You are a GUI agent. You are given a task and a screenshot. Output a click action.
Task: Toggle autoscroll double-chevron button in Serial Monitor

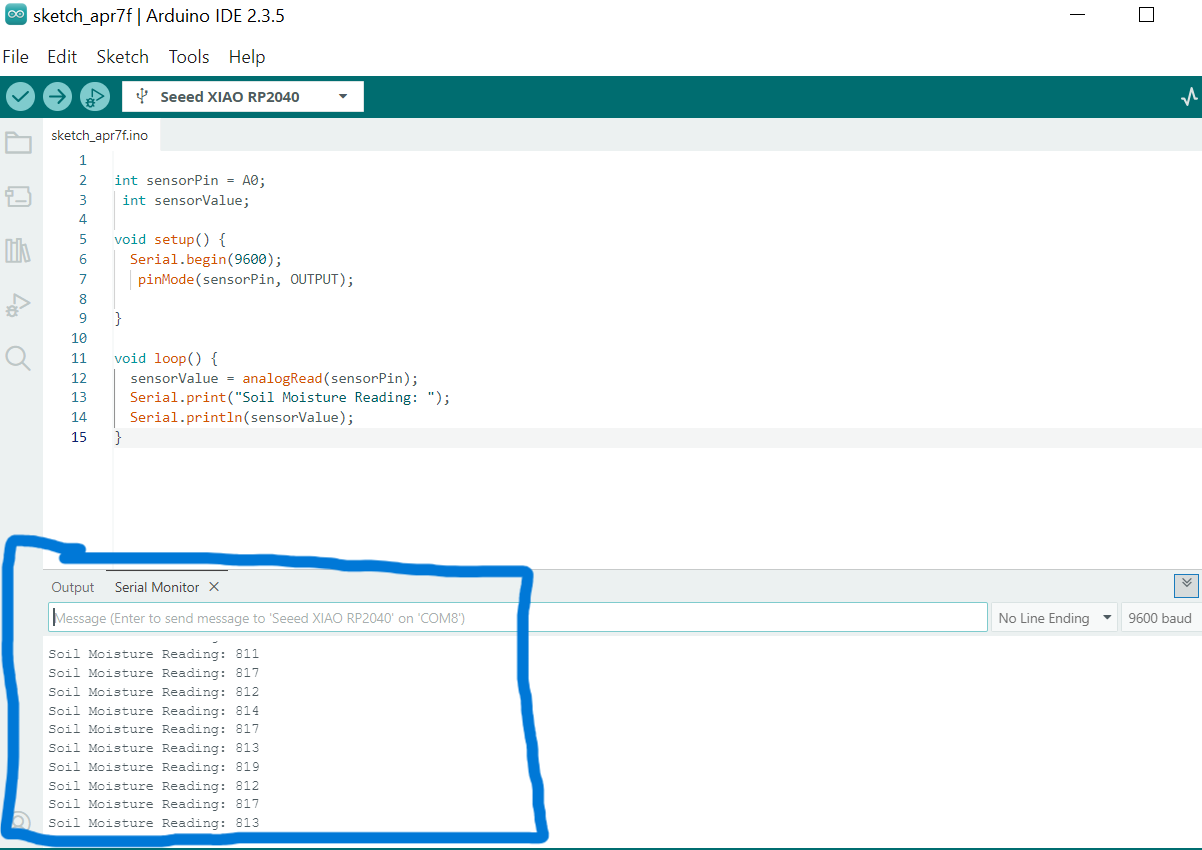(x=1186, y=585)
